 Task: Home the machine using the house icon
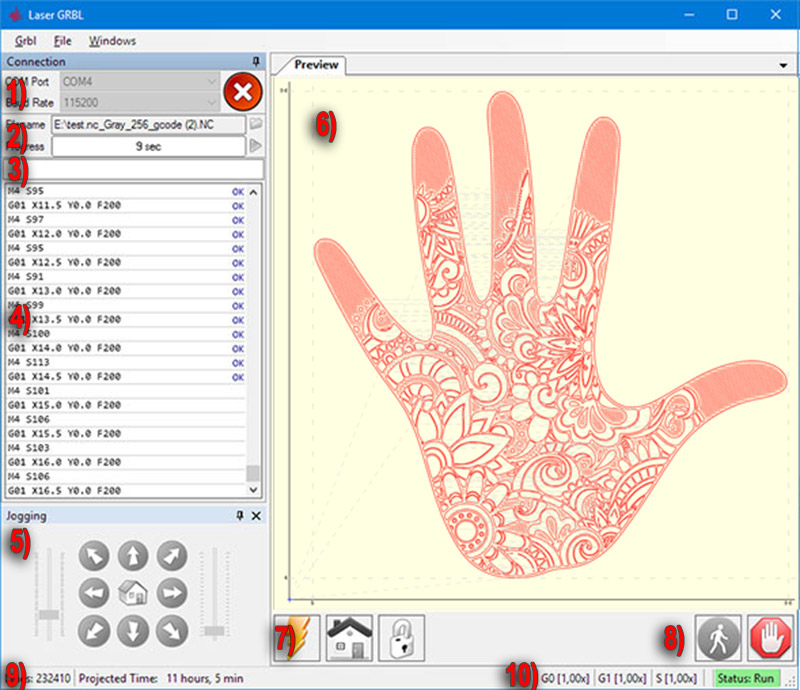pyautogui.click(x=348, y=637)
